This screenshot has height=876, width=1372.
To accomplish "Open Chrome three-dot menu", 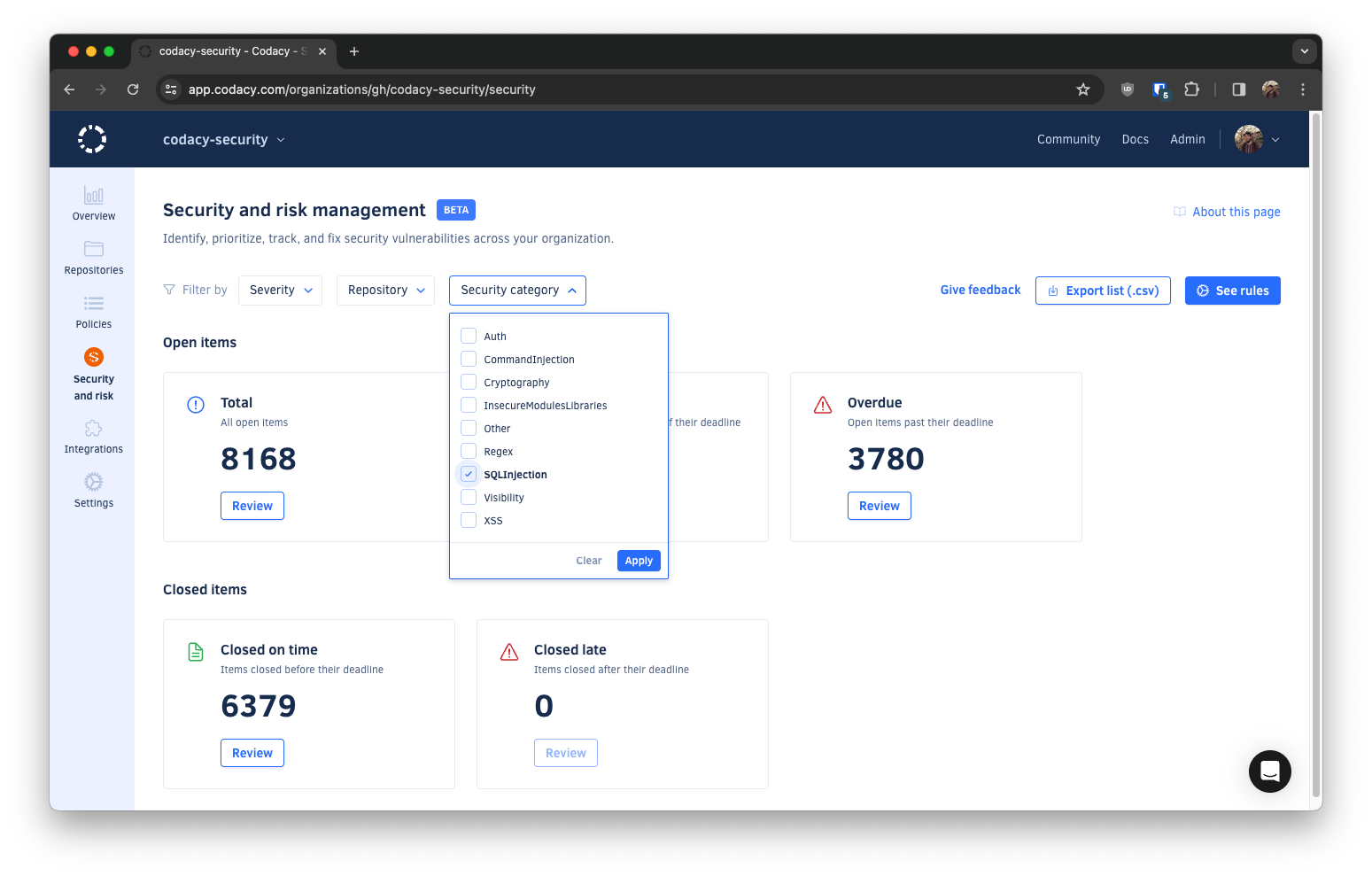I will (1303, 89).
